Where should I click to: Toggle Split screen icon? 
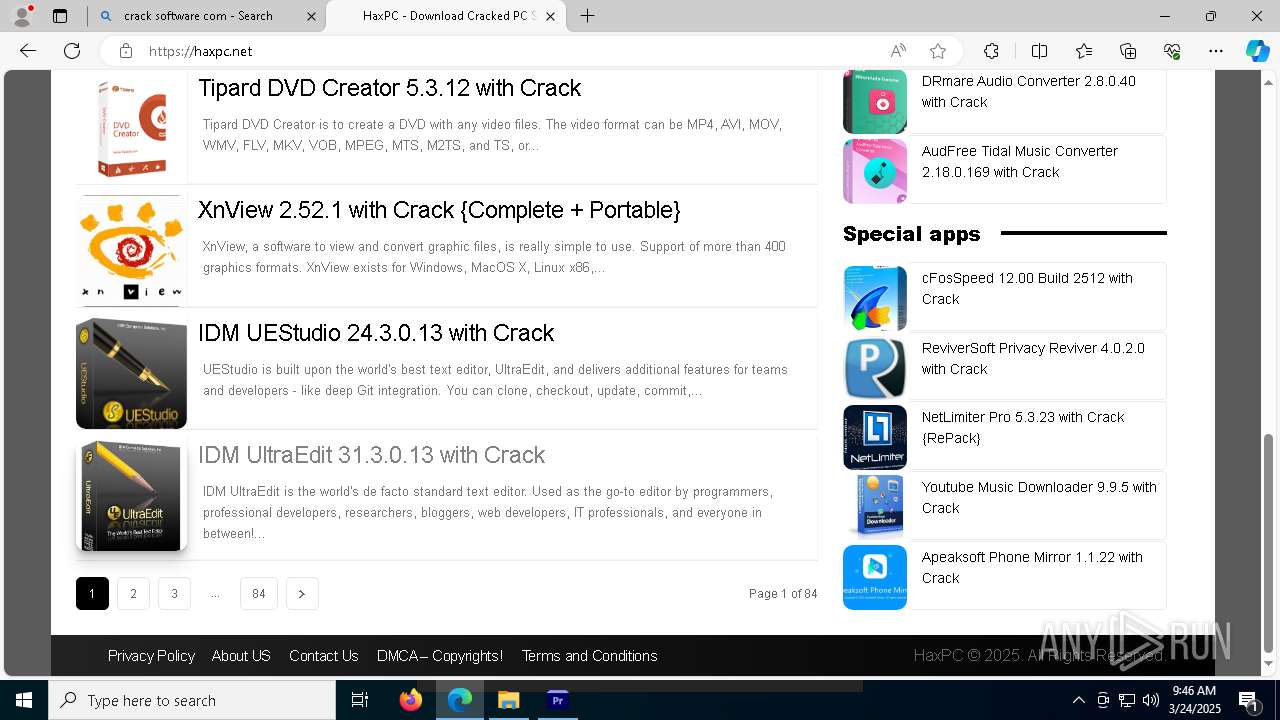(x=1039, y=51)
